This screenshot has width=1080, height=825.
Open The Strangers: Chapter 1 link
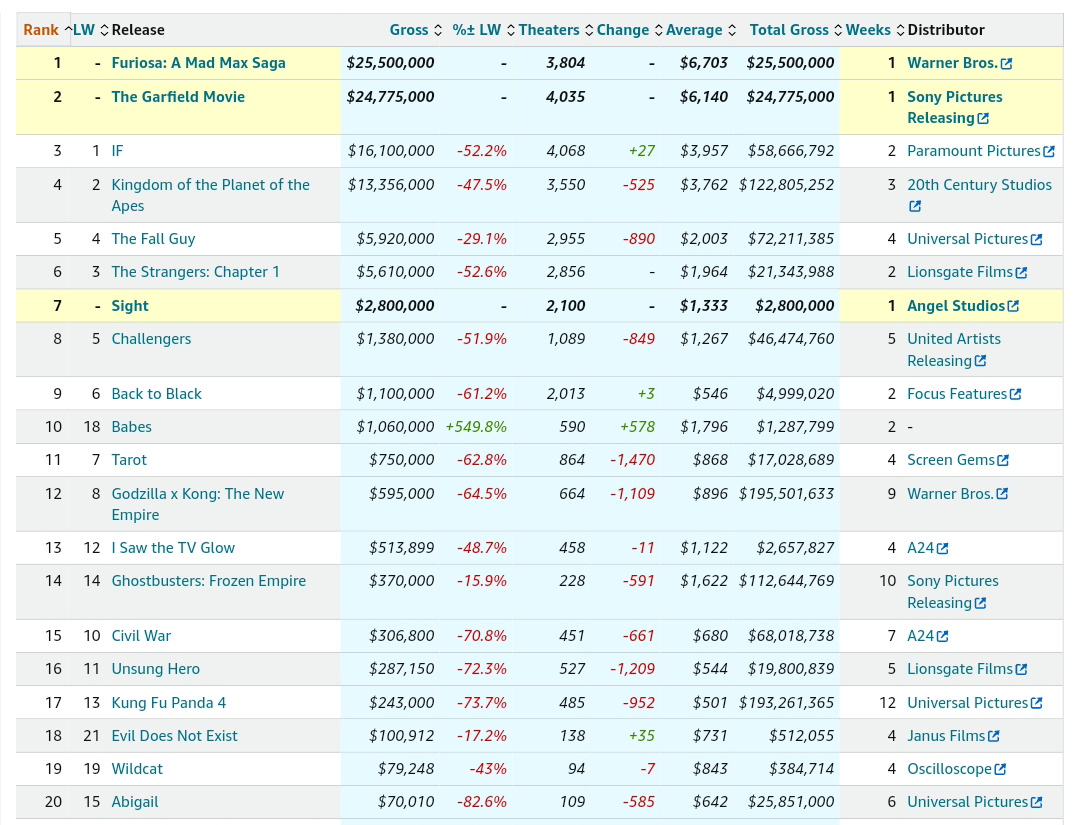(x=196, y=272)
